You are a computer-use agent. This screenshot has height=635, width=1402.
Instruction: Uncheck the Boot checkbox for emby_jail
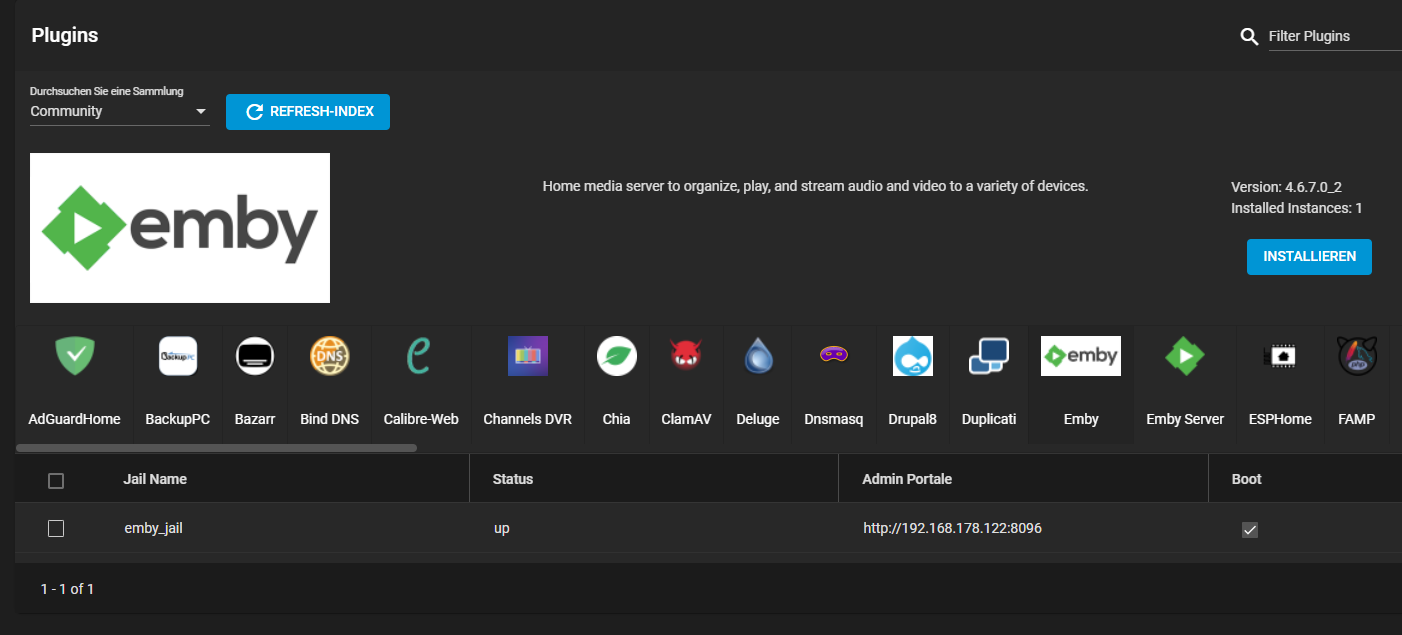pyautogui.click(x=1249, y=529)
